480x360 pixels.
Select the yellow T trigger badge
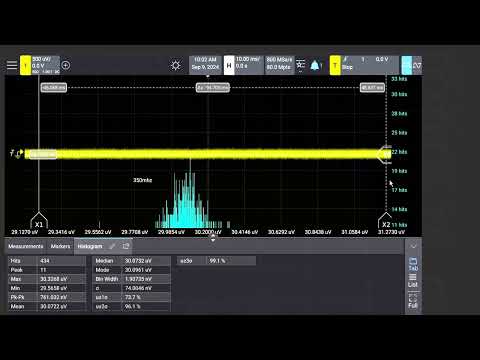coord(335,65)
